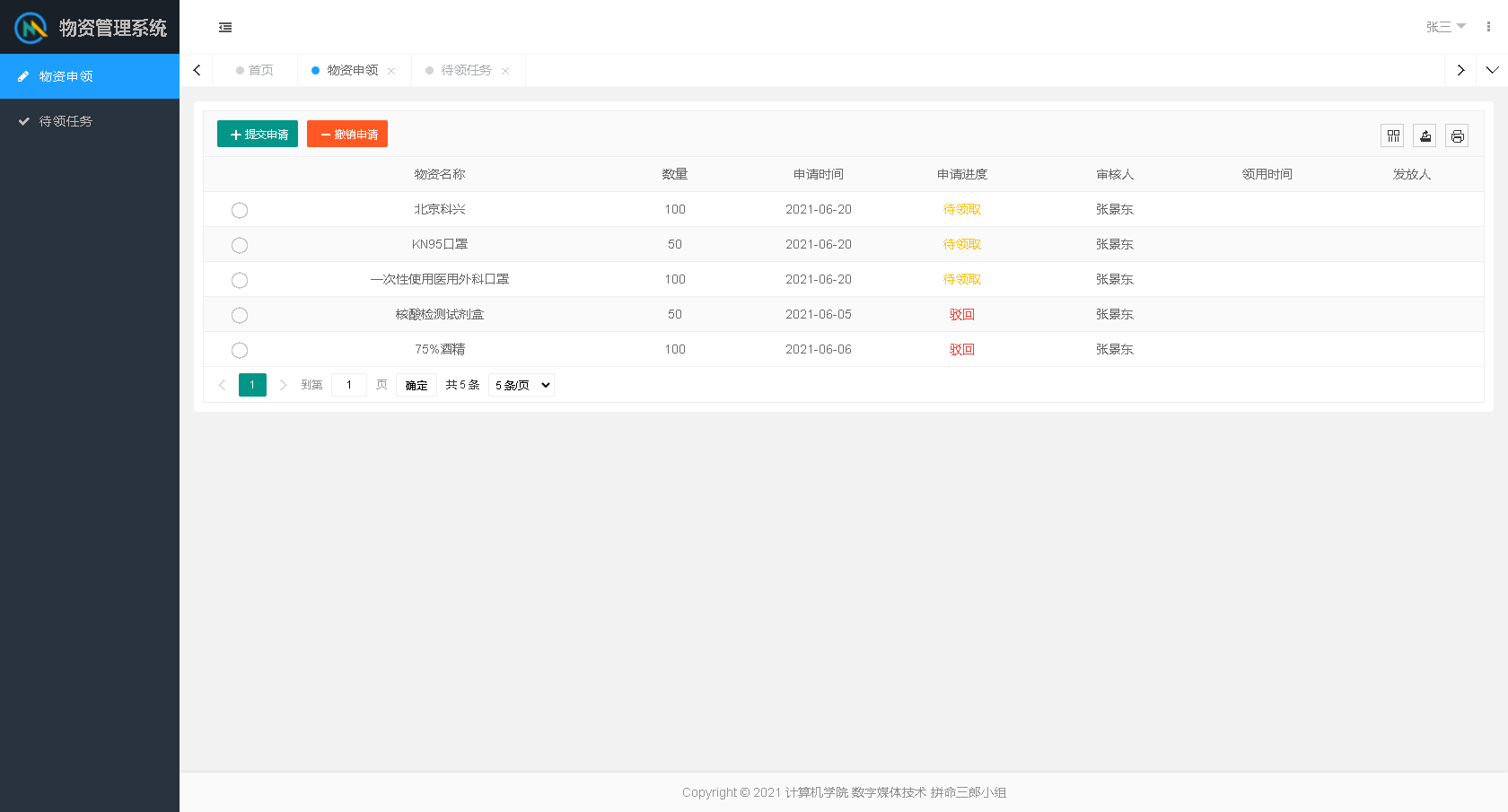This screenshot has width=1508, height=812.
Task: Select the radio button for KN95口罩
Action: point(240,245)
